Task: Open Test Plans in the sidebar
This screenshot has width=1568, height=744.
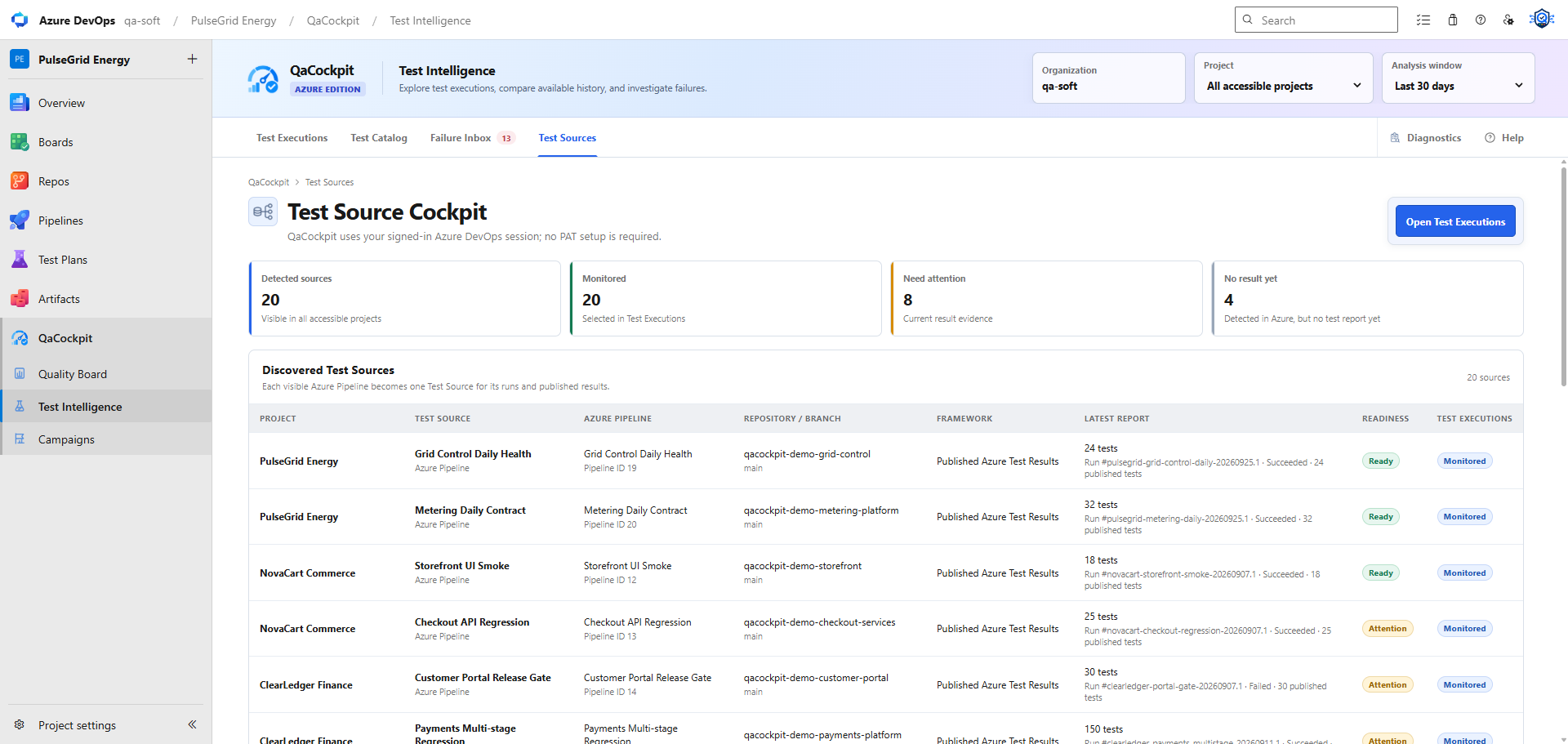Action: (x=63, y=260)
